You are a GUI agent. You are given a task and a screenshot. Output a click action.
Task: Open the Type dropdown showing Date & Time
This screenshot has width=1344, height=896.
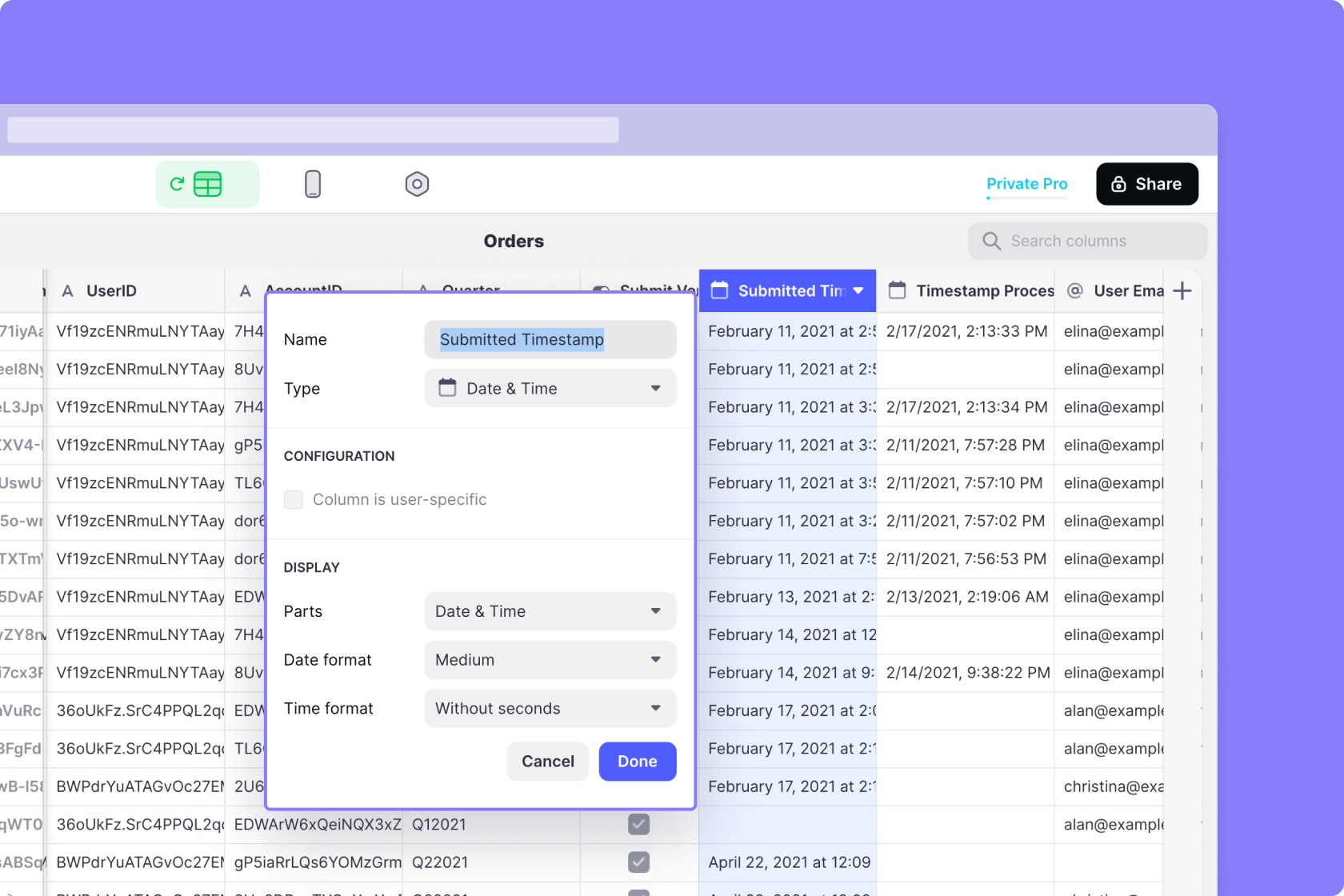coord(550,388)
